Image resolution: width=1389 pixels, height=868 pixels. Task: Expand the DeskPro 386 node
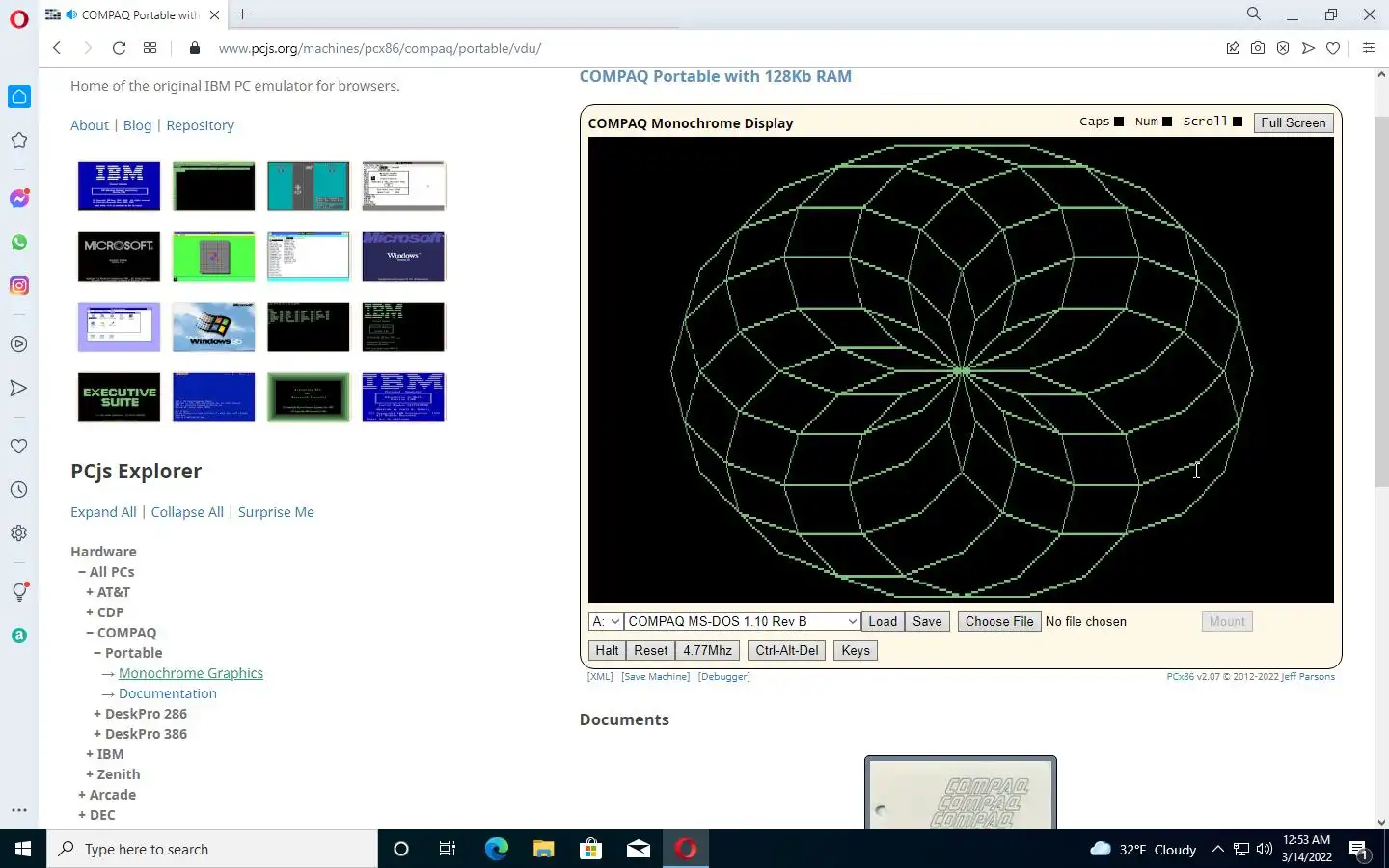pos(97,734)
